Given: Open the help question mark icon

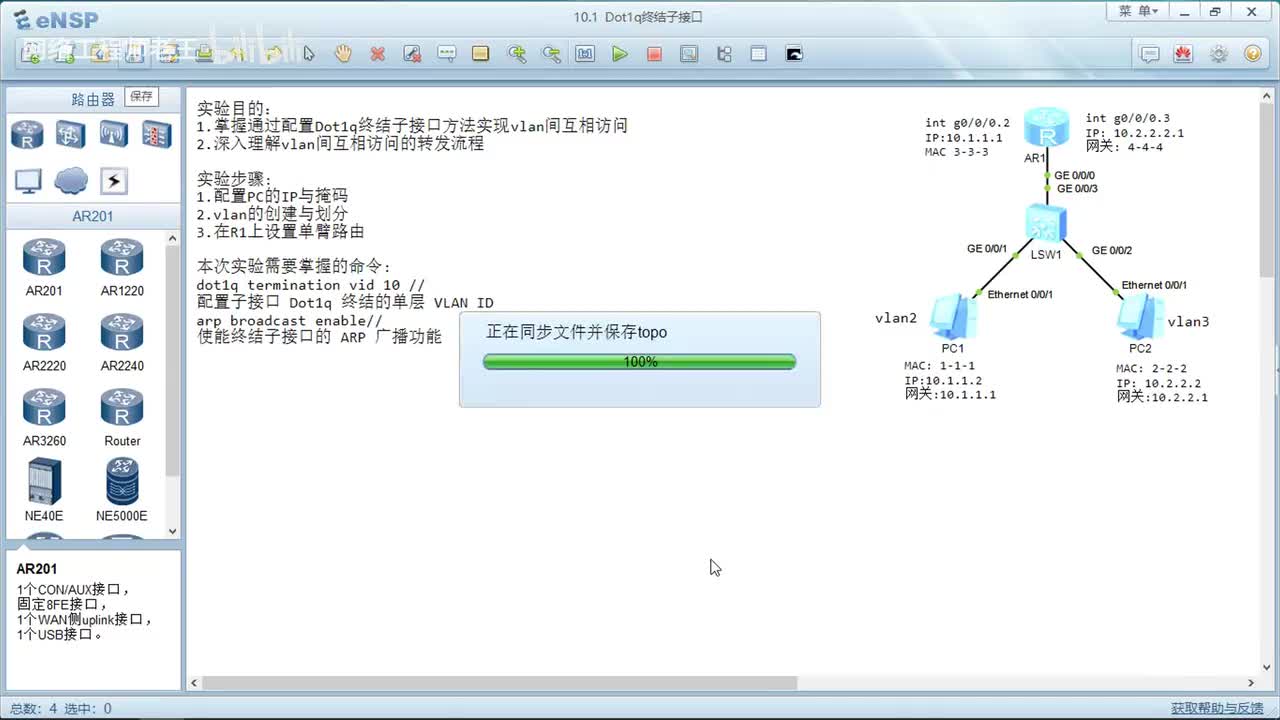Looking at the screenshot, I should [x=1252, y=54].
